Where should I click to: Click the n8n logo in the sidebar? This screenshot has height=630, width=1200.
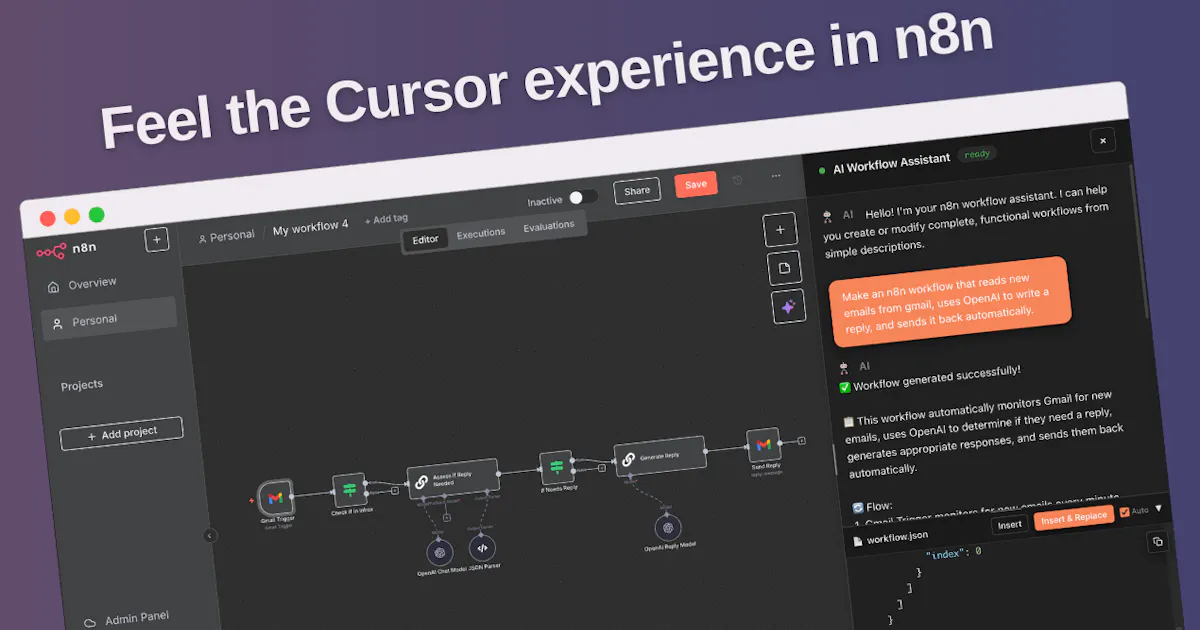click(66, 248)
